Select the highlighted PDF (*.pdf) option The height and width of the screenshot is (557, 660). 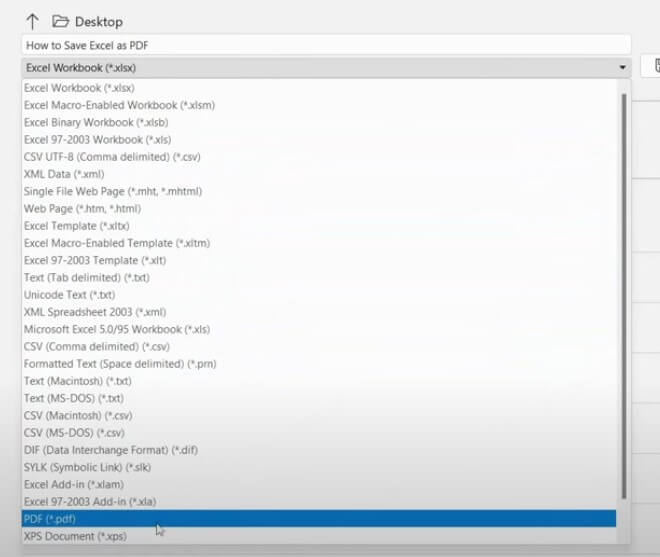click(x=319, y=519)
